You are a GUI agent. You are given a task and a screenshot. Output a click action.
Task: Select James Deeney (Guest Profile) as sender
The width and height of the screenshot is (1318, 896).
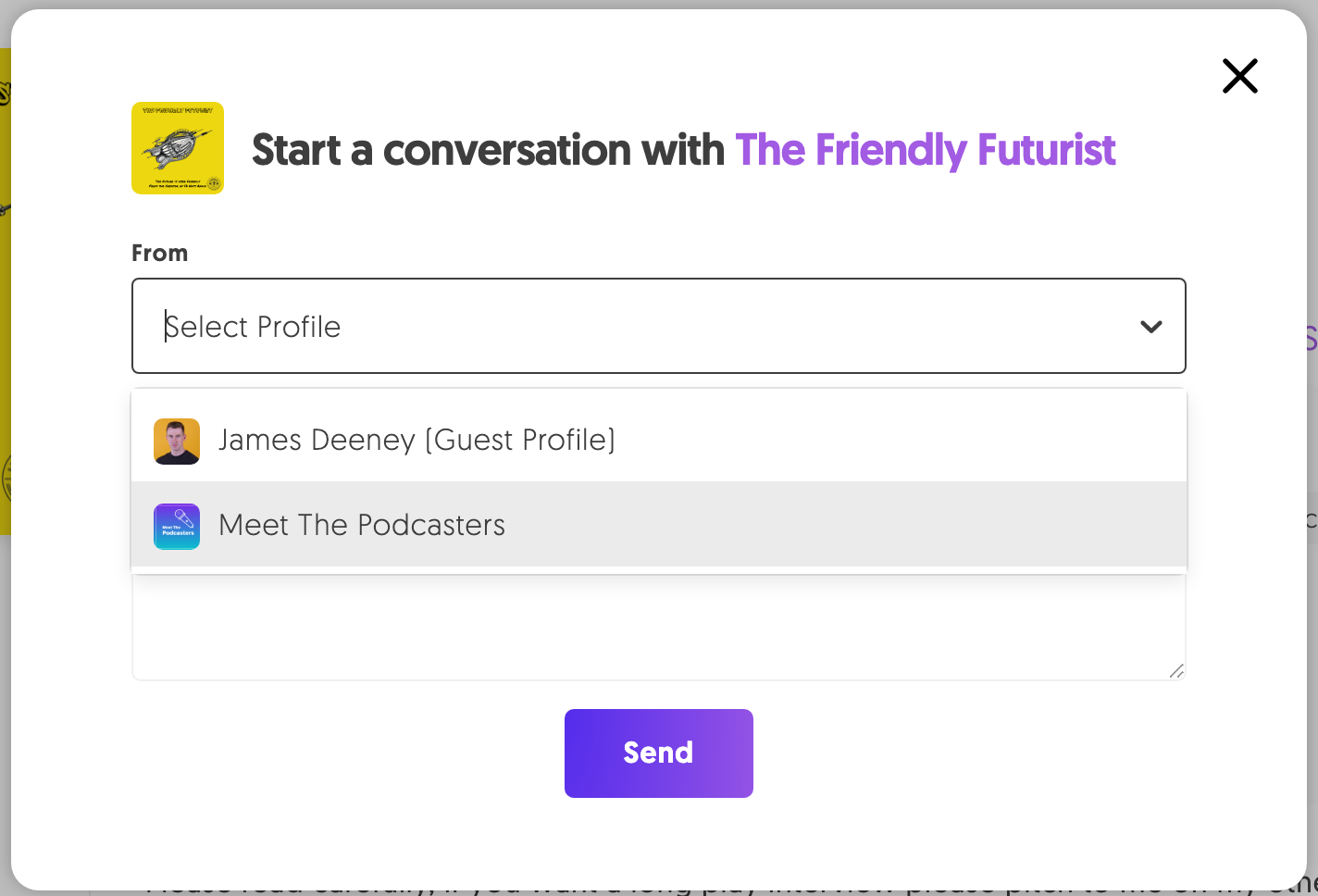[x=417, y=441]
